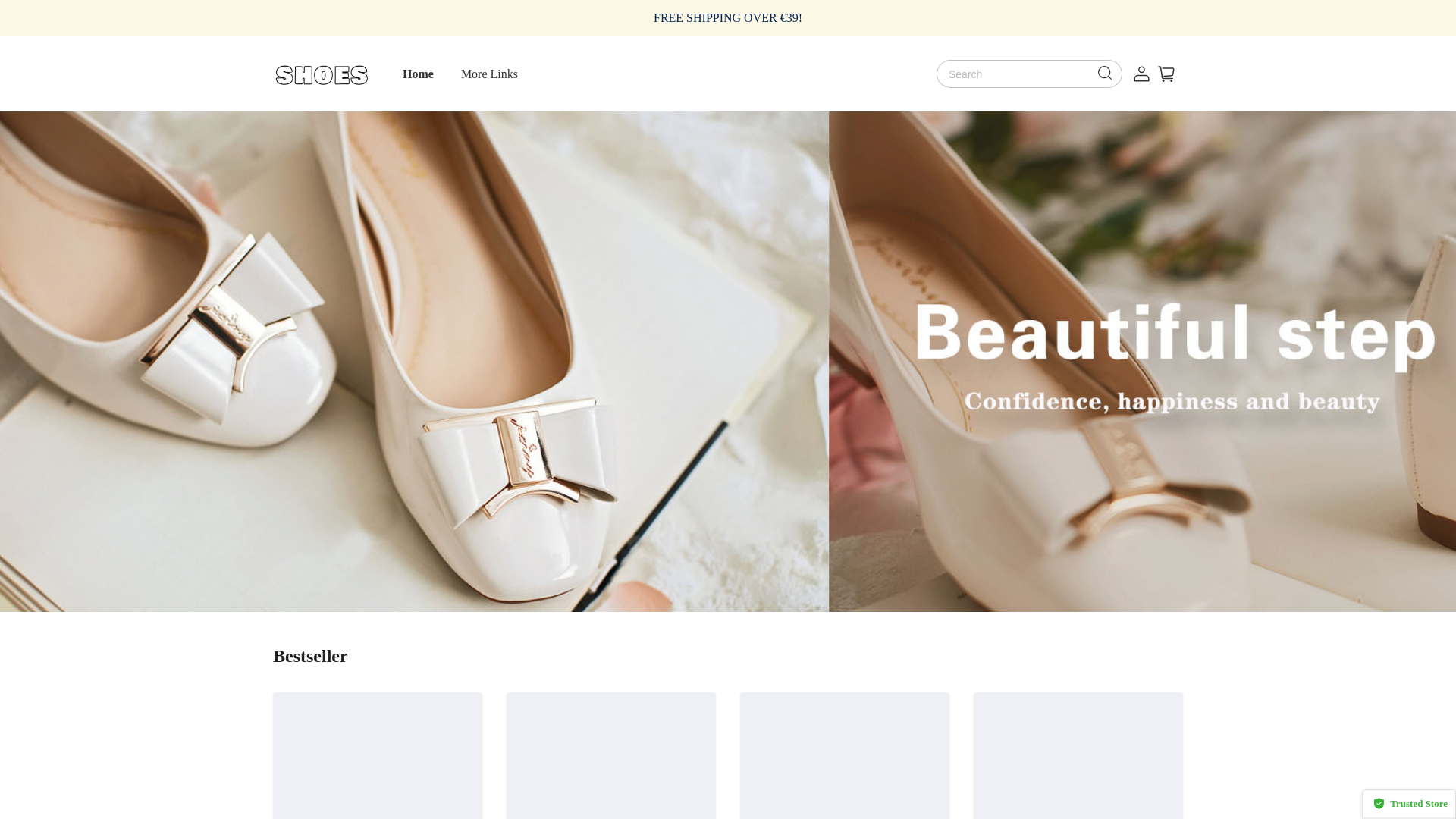Click the SHOES logo
The image size is (1456, 819).
coord(322,75)
